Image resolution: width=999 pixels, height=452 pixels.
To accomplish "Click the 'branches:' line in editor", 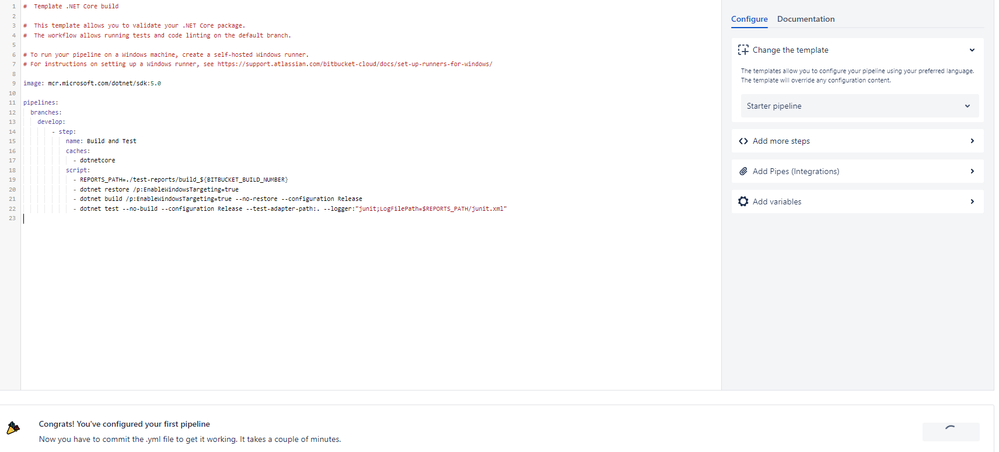I will [x=46, y=112].
